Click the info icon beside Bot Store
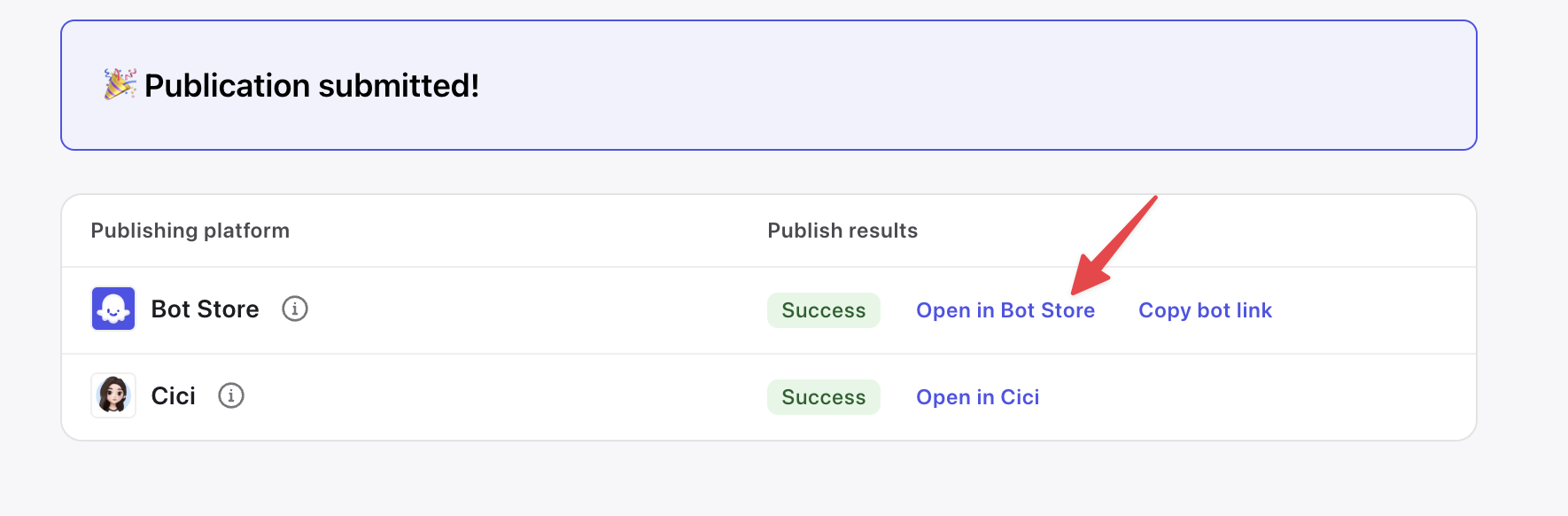The height and width of the screenshot is (516, 1568). [295, 309]
